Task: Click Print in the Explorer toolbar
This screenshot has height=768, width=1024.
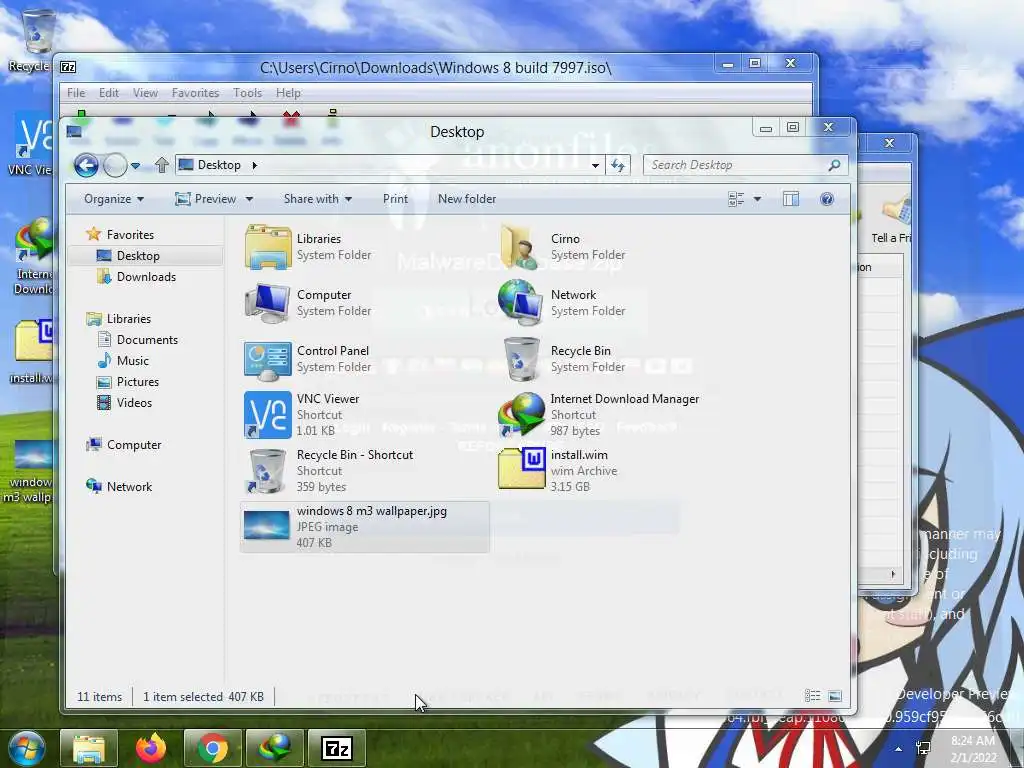Action: tap(395, 199)
